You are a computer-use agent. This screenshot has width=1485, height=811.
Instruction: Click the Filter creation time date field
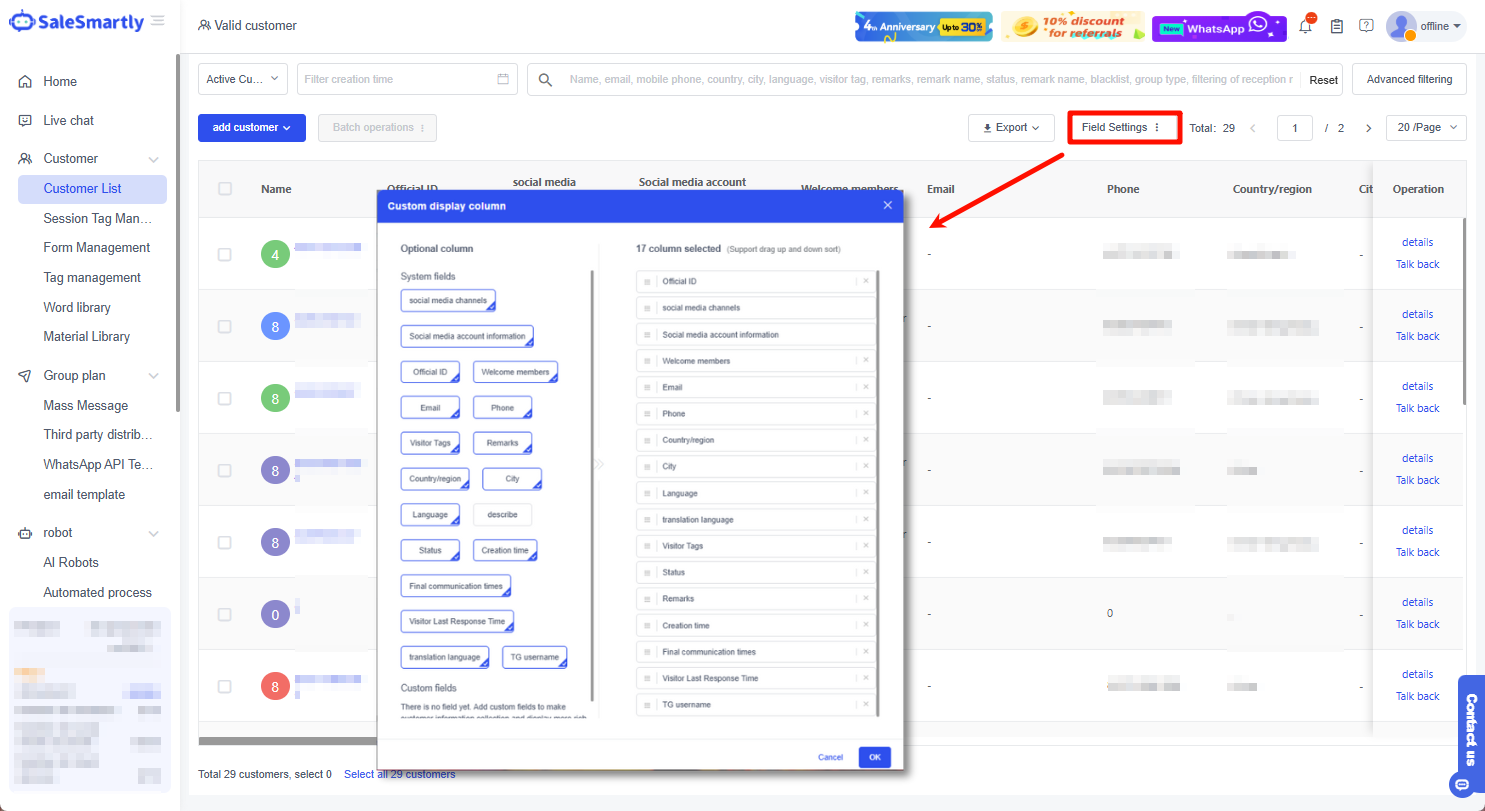point(407,79)
